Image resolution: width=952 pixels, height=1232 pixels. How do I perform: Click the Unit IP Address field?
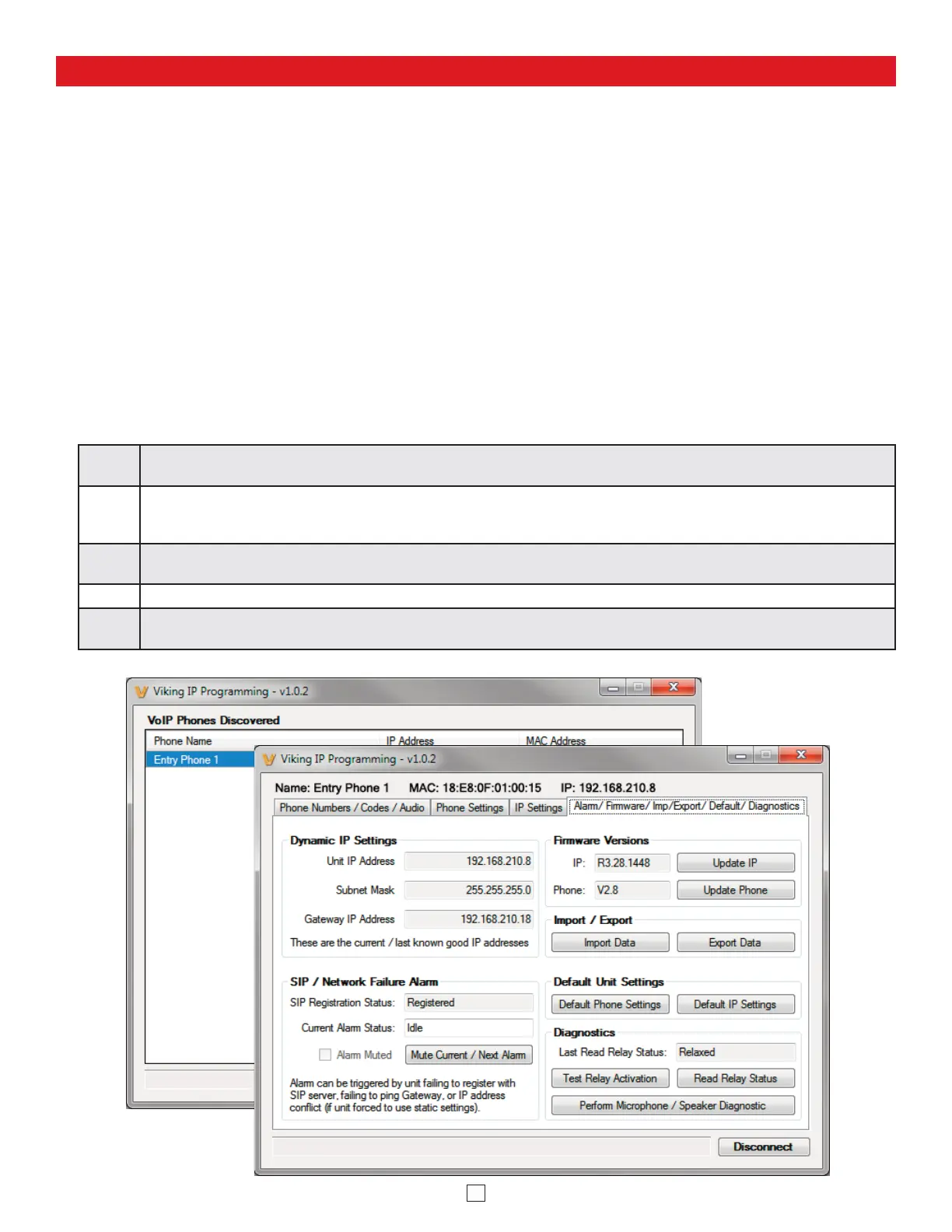pos(468,861)
